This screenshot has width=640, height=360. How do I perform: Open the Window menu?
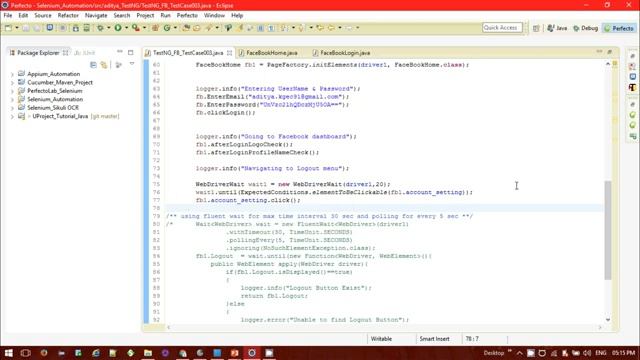214,16
